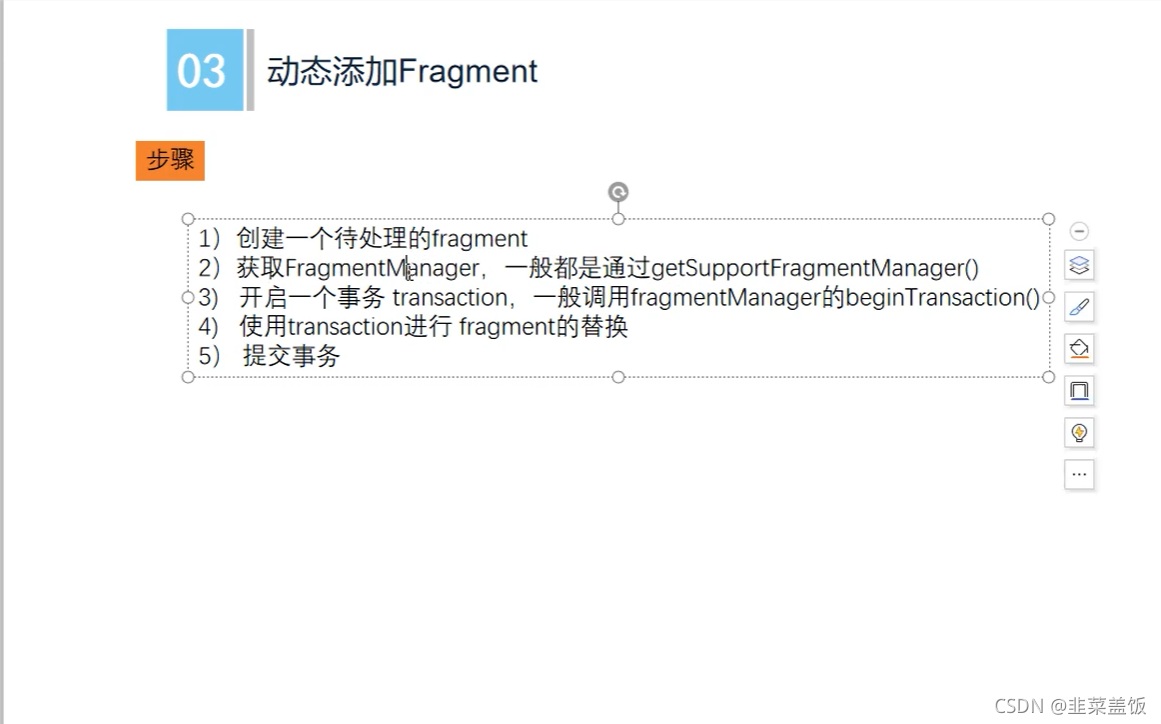The image size is (1161, 724).
Task: Click on getSupportFragmentManager() text
Action: (x=814, y=268)
